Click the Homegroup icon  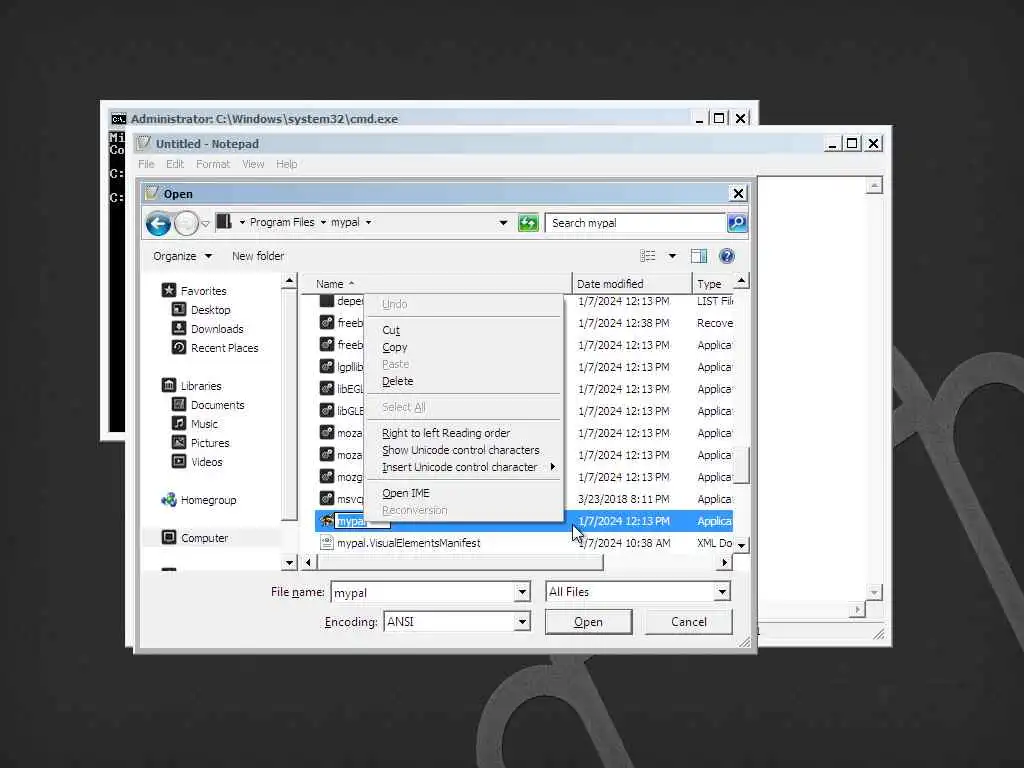[x=168, y=500]
